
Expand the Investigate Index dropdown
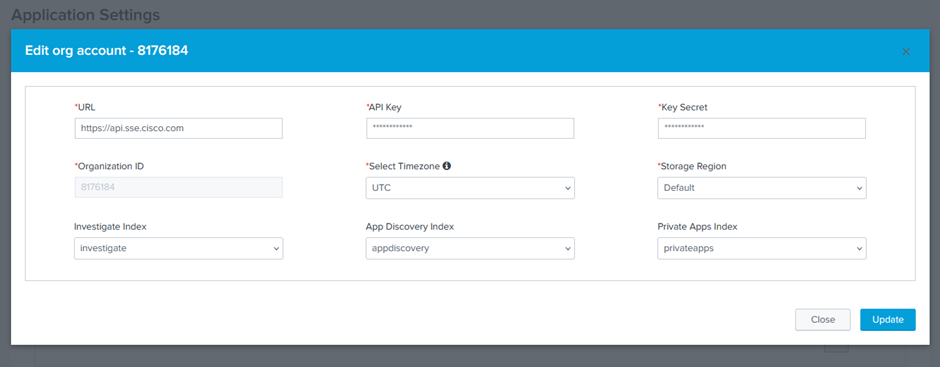179,248
